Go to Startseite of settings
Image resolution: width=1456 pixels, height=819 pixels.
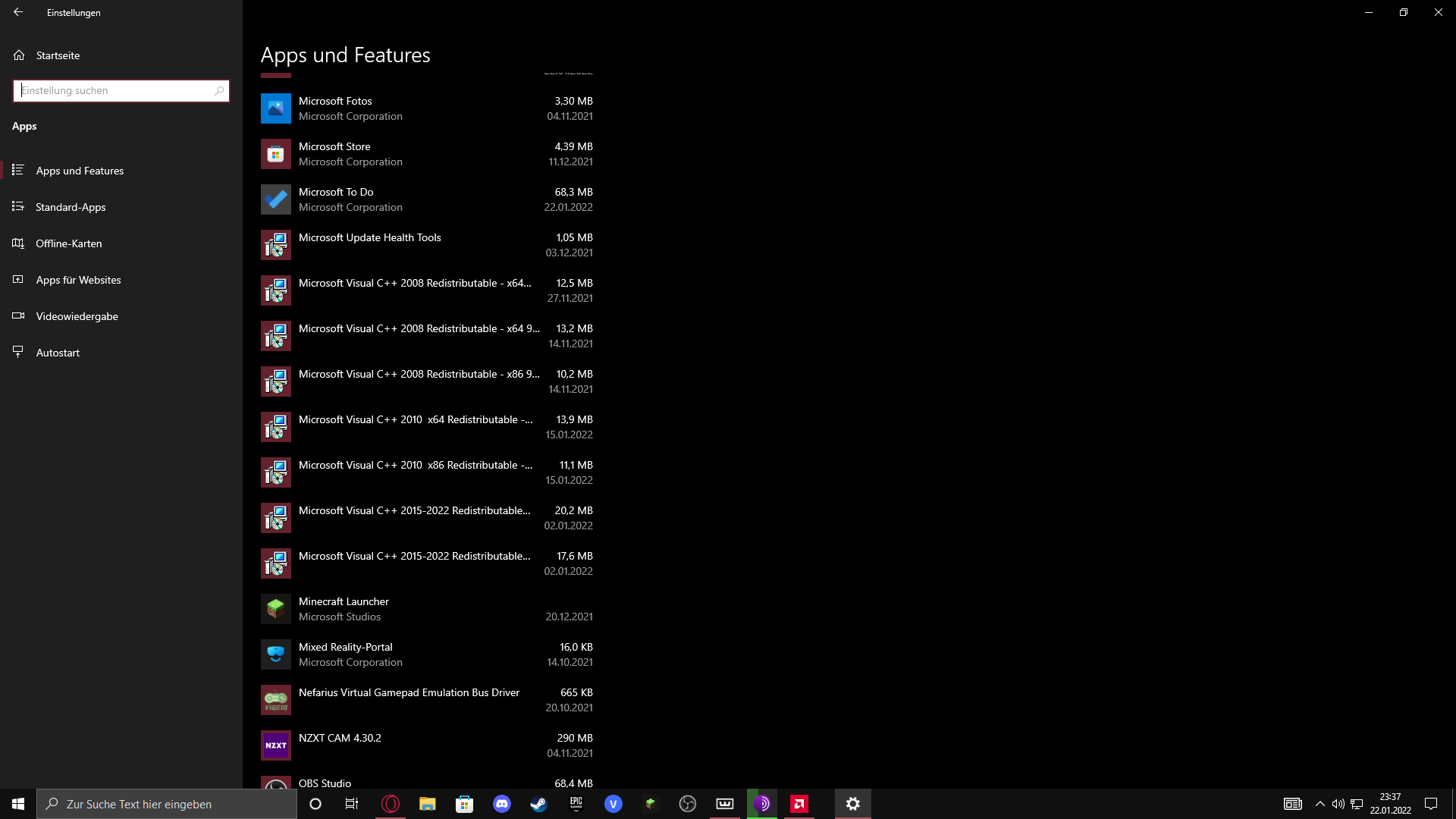point(58,55)
